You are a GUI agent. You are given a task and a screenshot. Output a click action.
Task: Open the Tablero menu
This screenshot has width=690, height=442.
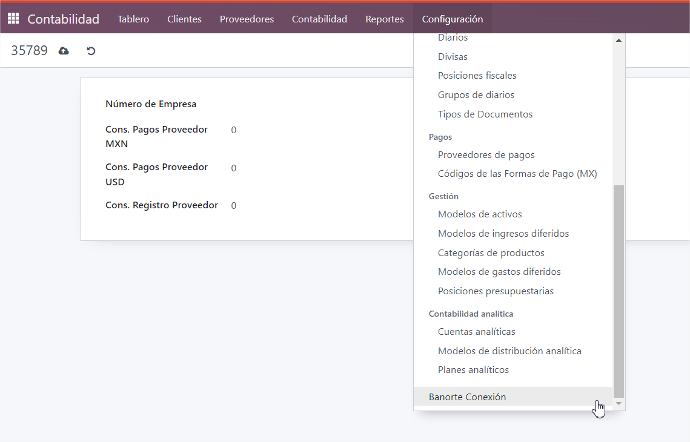point(133,19)
